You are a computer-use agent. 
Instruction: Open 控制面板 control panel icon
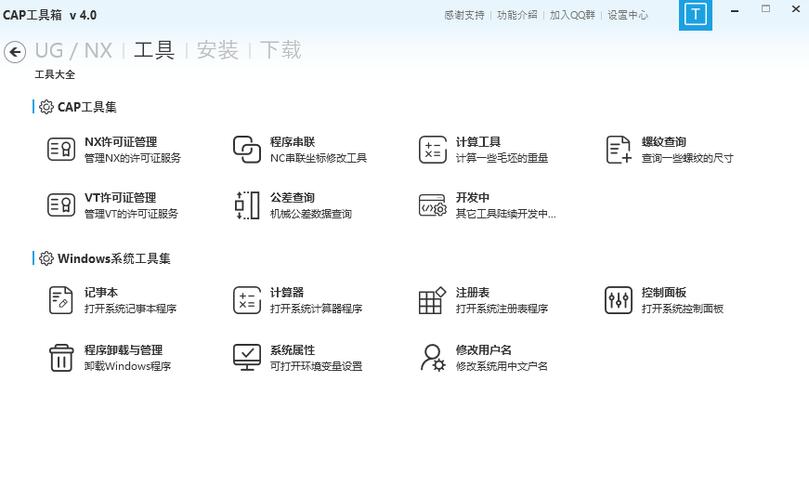[618, 300]
